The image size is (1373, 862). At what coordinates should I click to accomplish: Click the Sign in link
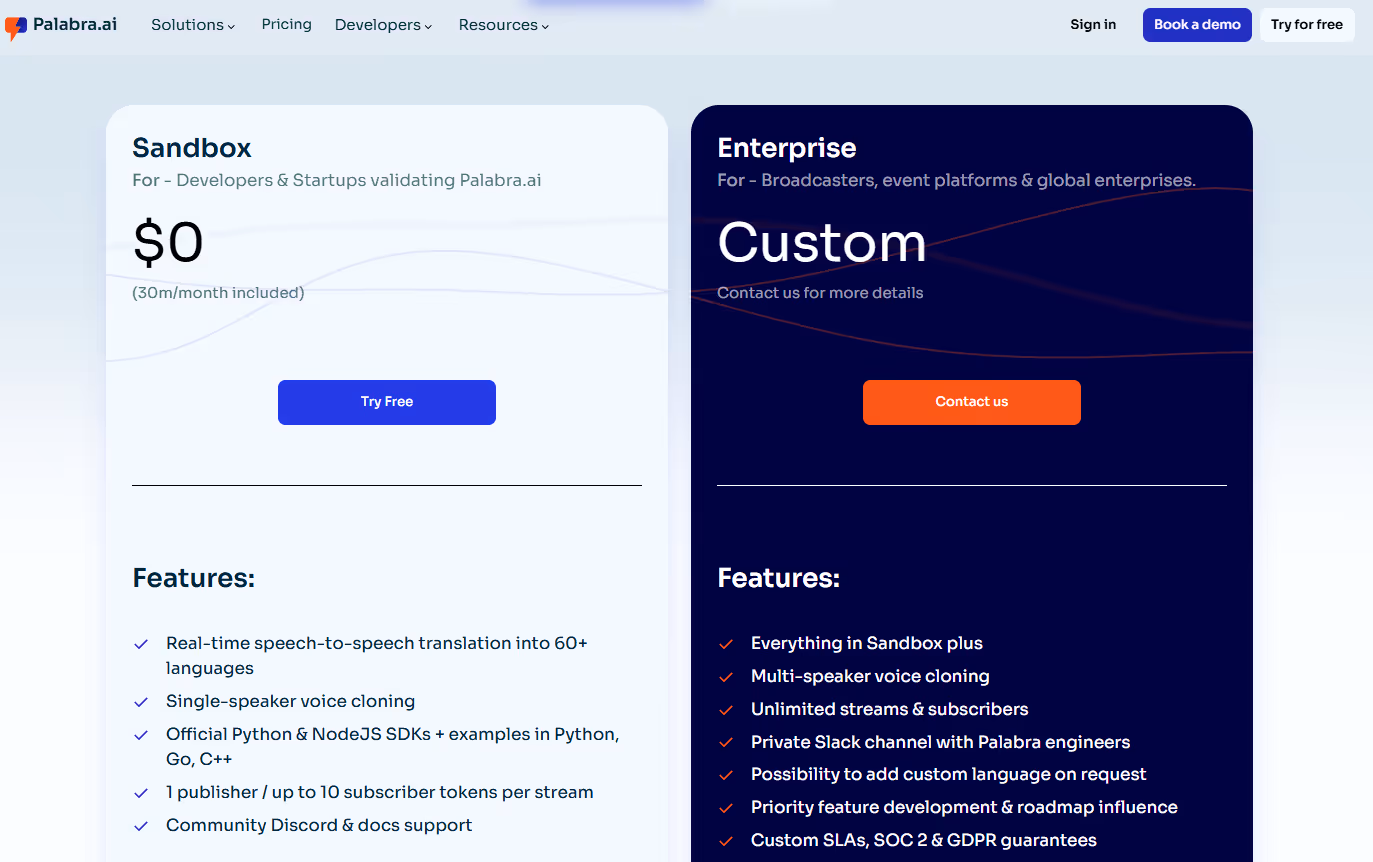[1093, 24]
